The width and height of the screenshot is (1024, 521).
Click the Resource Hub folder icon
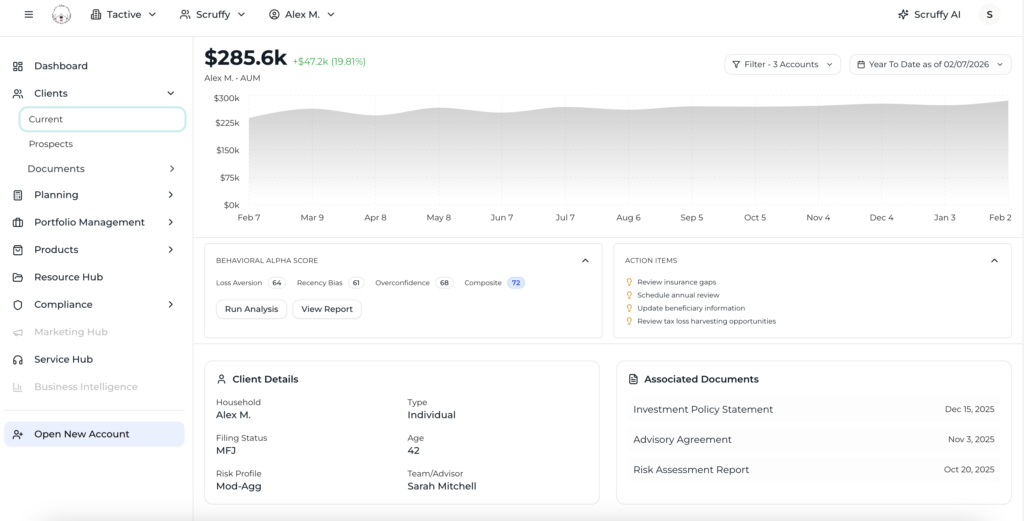tap(18, 277)
